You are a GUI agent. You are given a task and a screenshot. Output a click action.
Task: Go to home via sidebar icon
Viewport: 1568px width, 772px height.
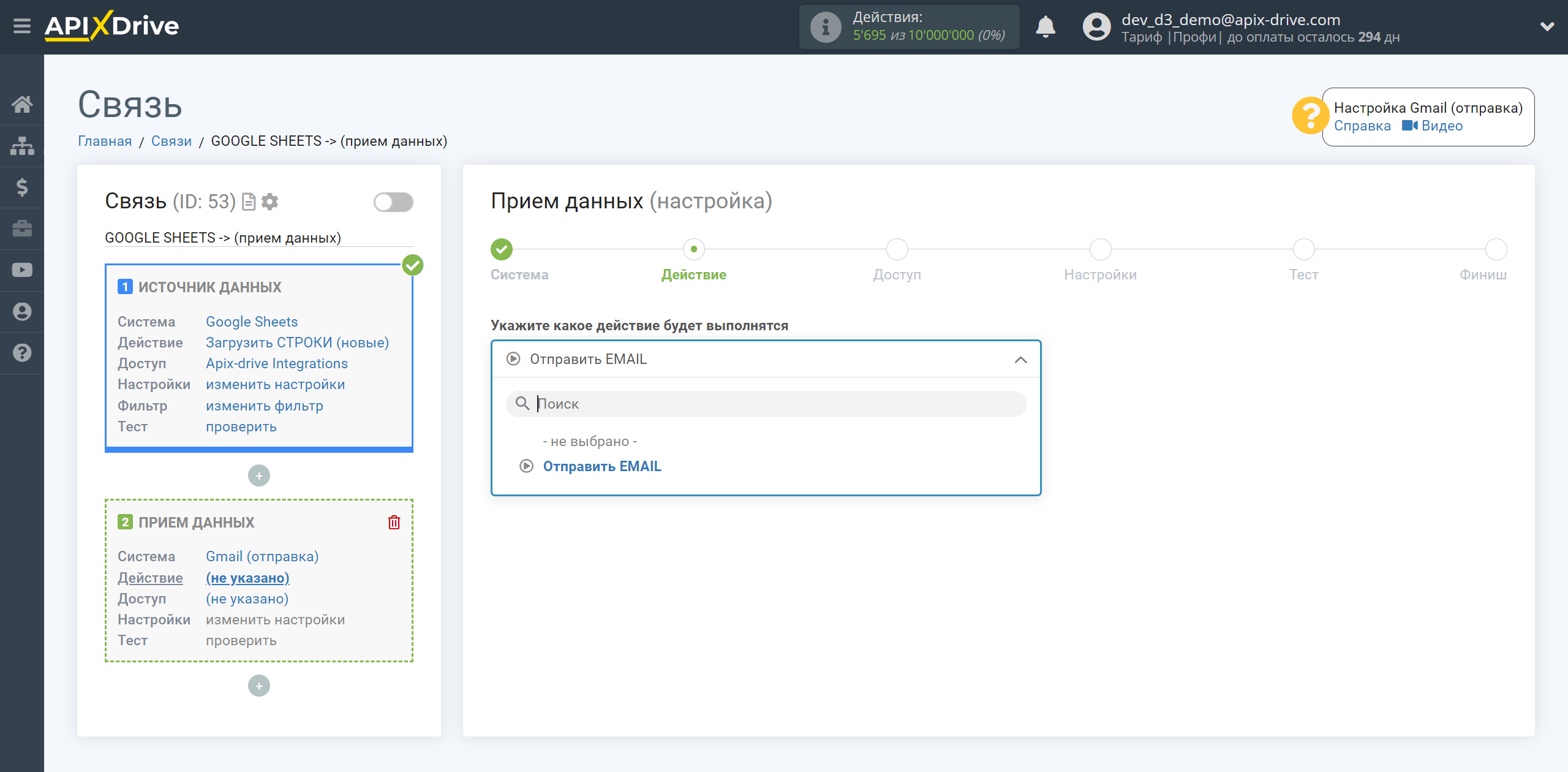pyautogui.click(x=22, y=104)
